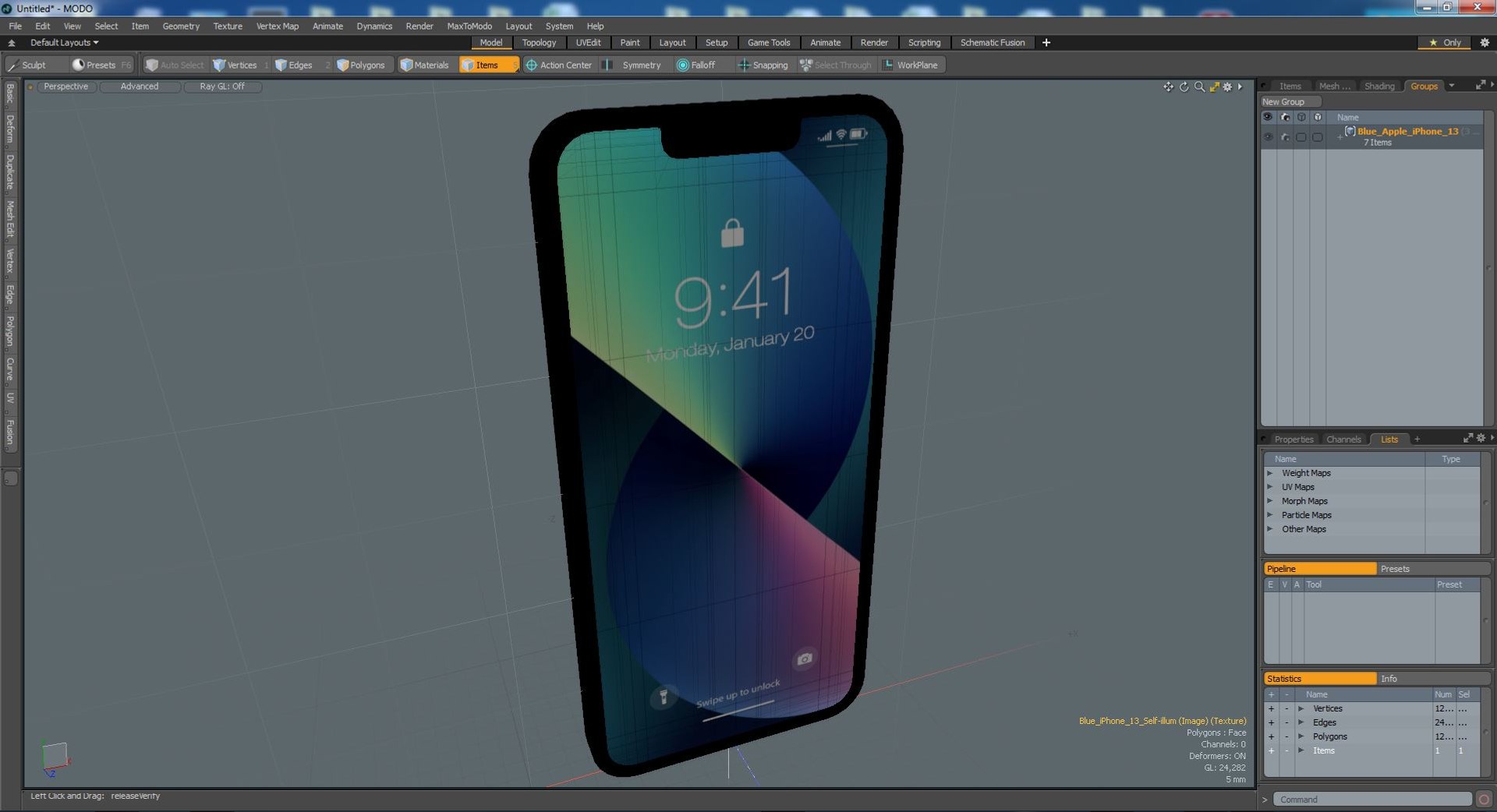Viewport: 1497px width, 812px height.
Task: Expand the Morph Maps list
Action: coord(1270,501)
